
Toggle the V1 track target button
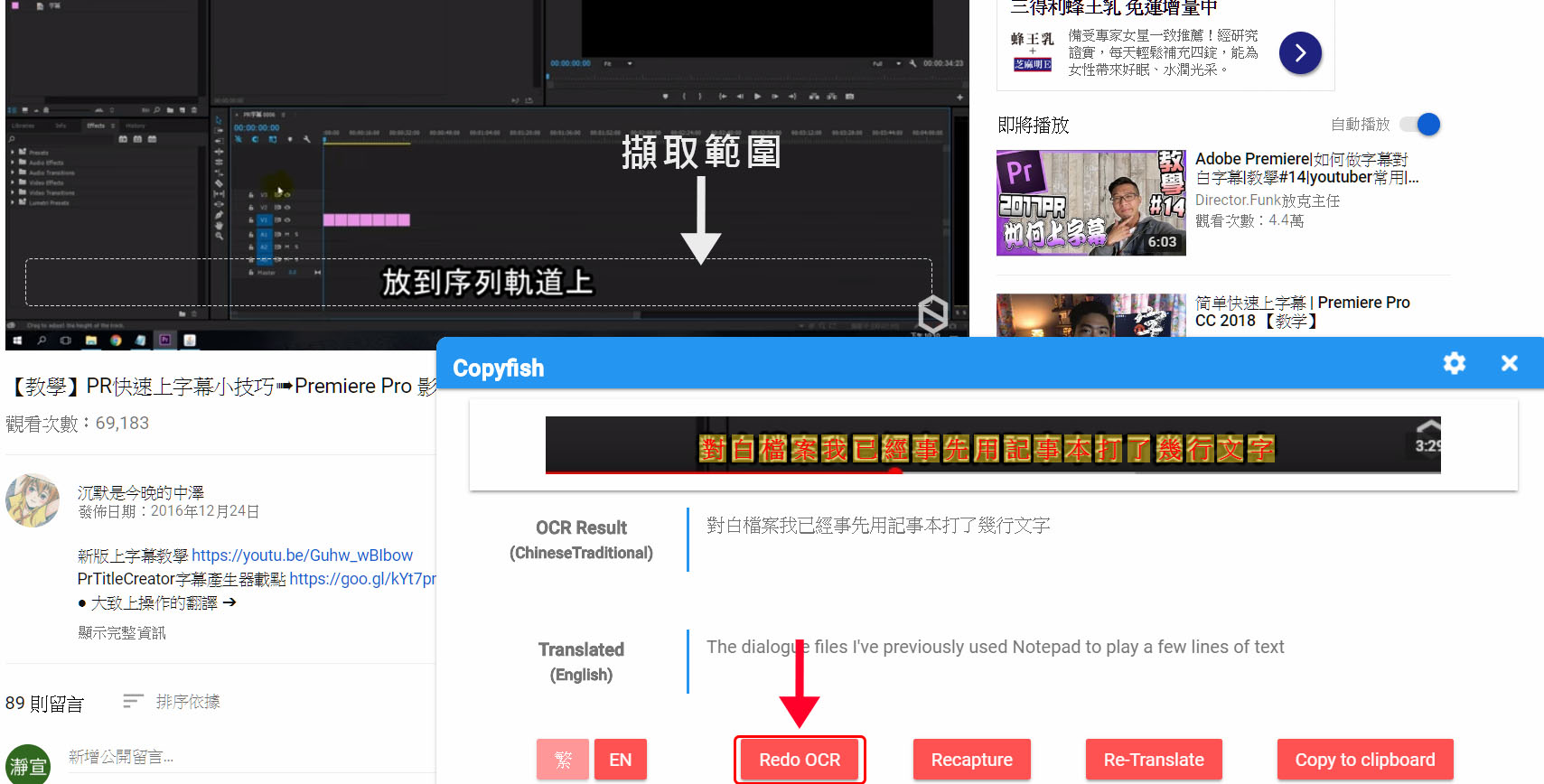(265, 219)
